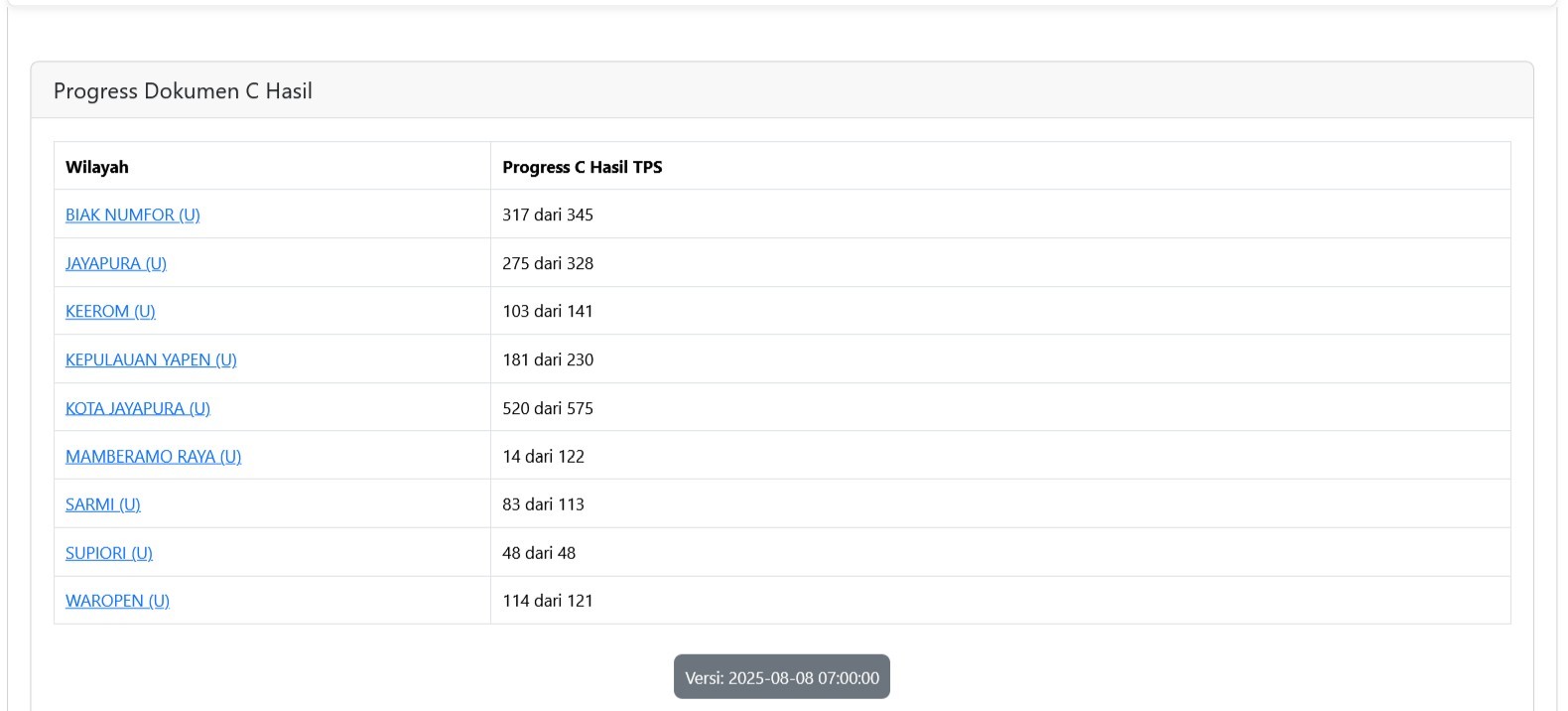Image resolution: width=1568 pixels, height=711 pixels.
Task: Click the 48 dari 48 progress value
Action: coord(539,553)
